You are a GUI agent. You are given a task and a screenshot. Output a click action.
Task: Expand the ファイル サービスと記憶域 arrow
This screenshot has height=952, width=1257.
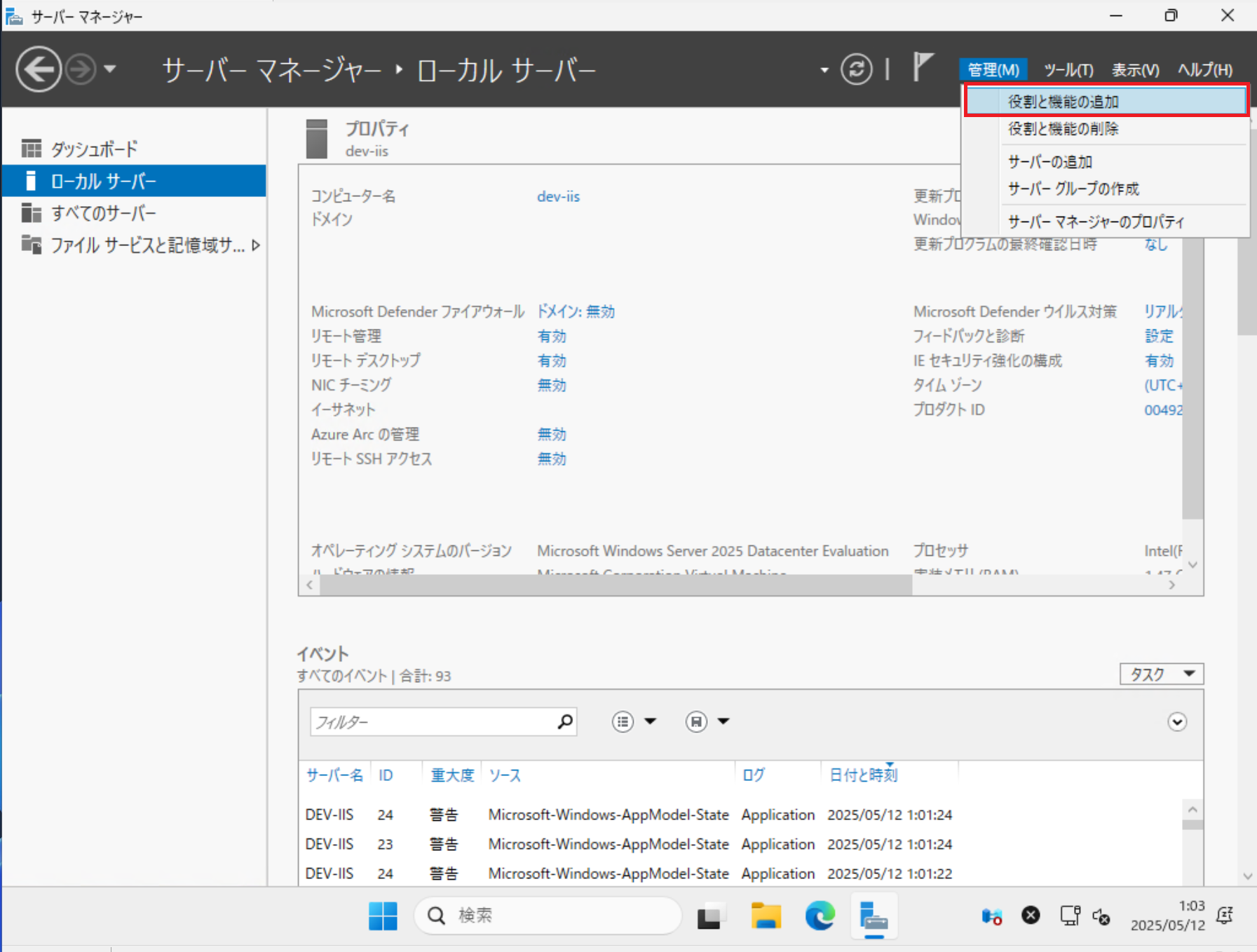256,245
